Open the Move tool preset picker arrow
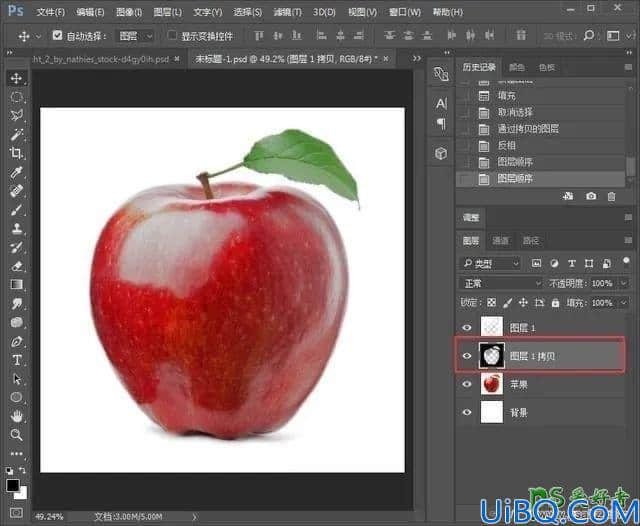Image resolution: width=640 pixels, height=526 pixels. 38,36
